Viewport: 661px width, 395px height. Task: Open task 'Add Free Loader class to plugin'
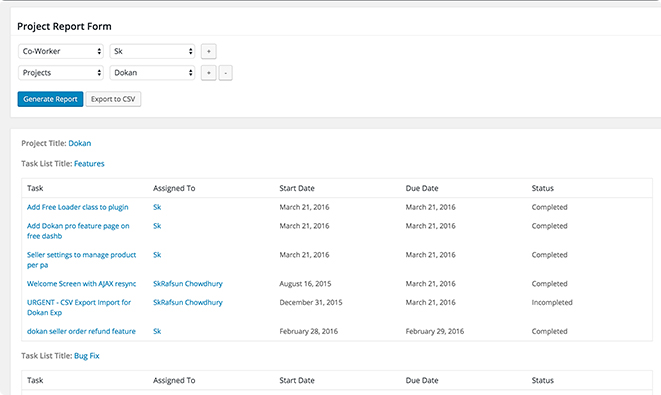78,207
